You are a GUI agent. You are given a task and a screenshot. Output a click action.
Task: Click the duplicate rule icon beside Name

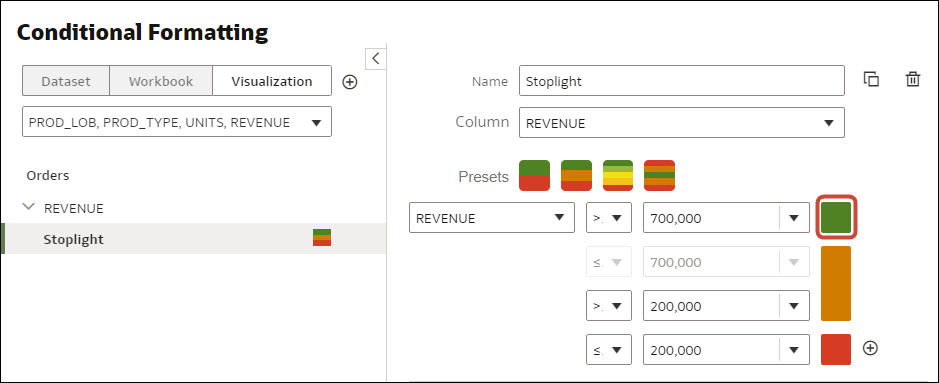point(871,80)
